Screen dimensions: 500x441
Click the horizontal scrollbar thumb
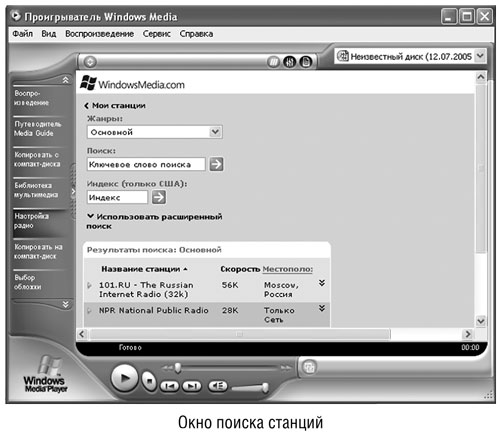[240, 334]
